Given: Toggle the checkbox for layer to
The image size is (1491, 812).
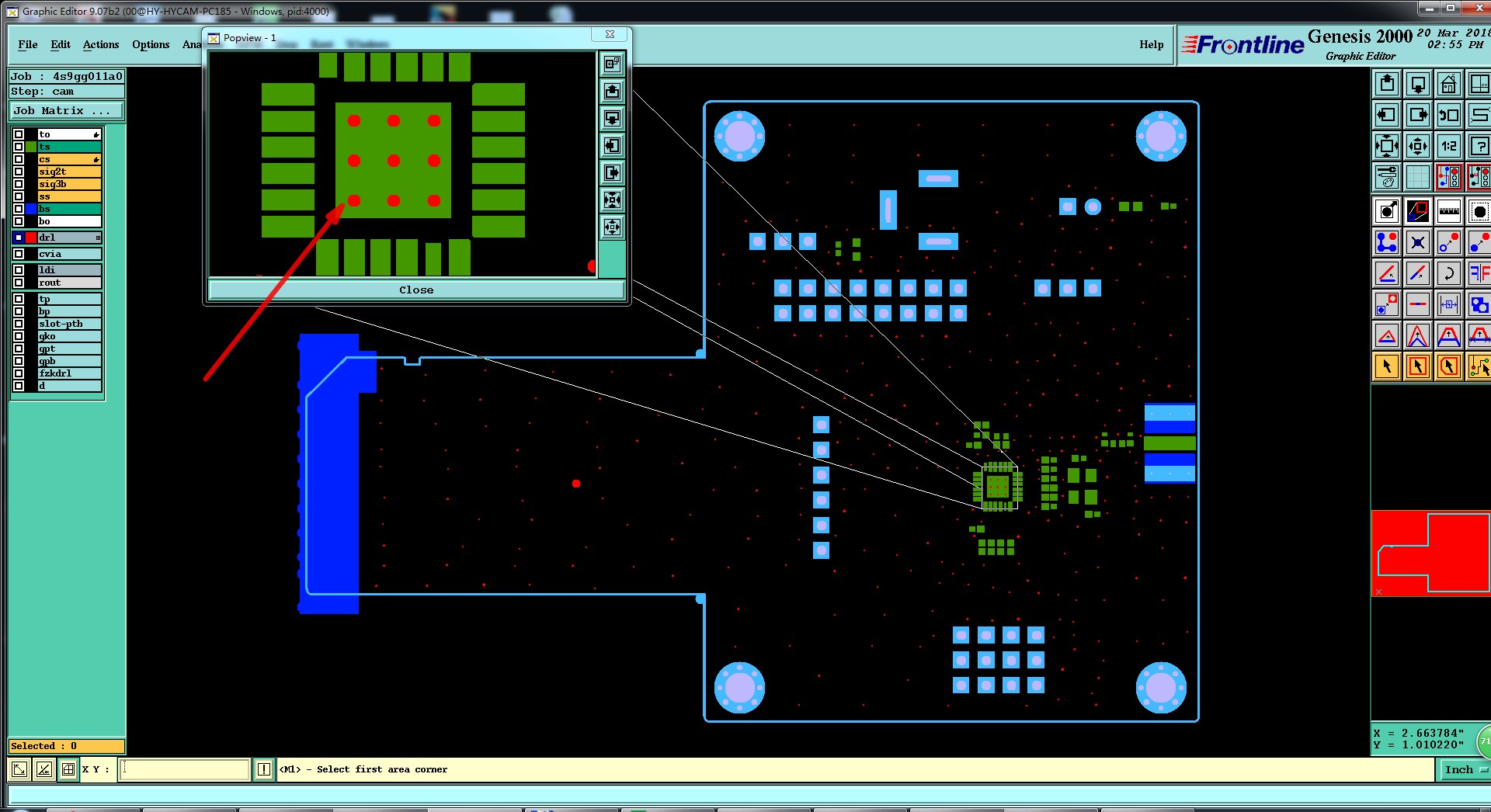Looking at the screenshot, I should point(19,134).
